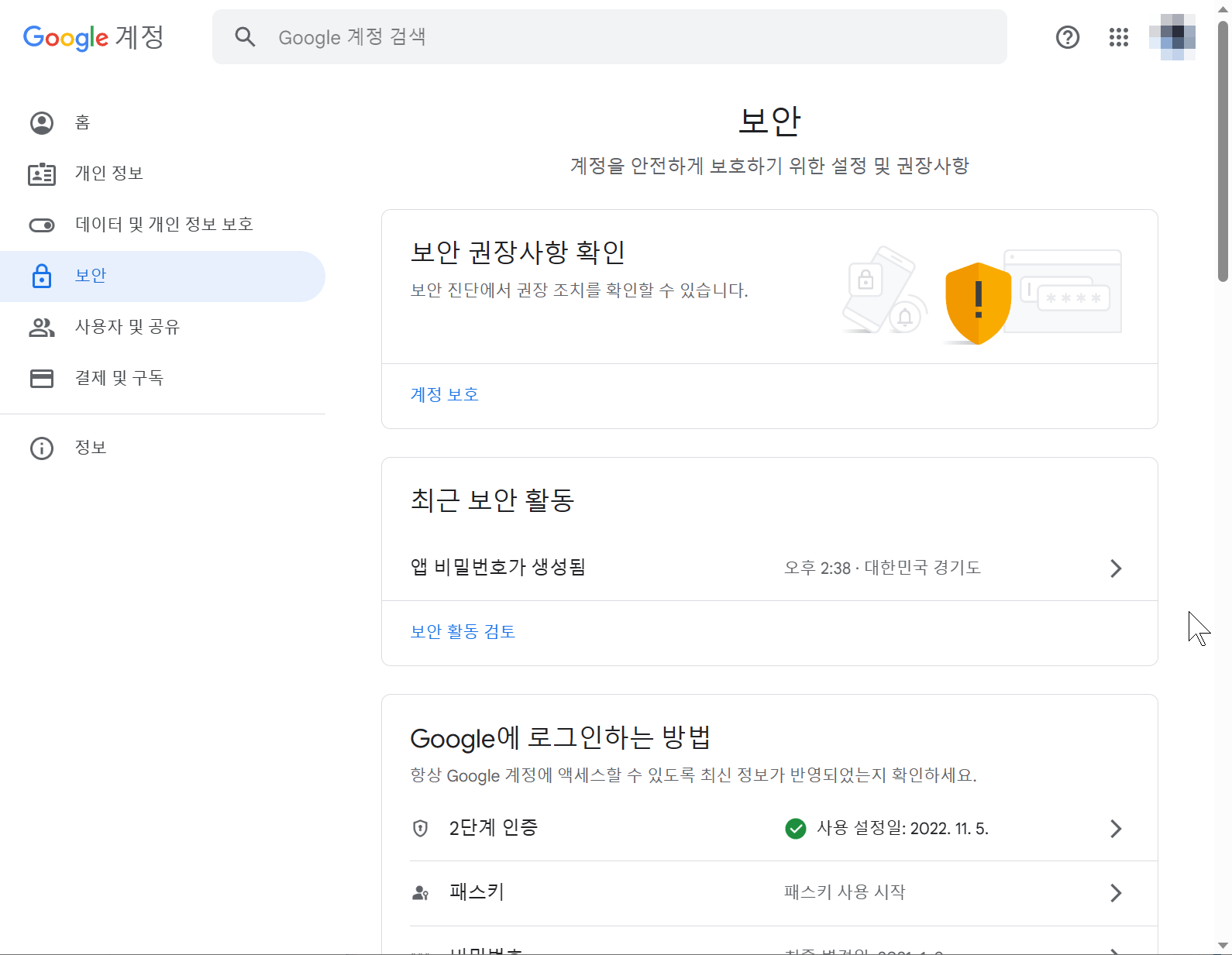This screenshot has height=955, width=1232.
Task: Click the orange warning shield illustration
Action: 978,303
